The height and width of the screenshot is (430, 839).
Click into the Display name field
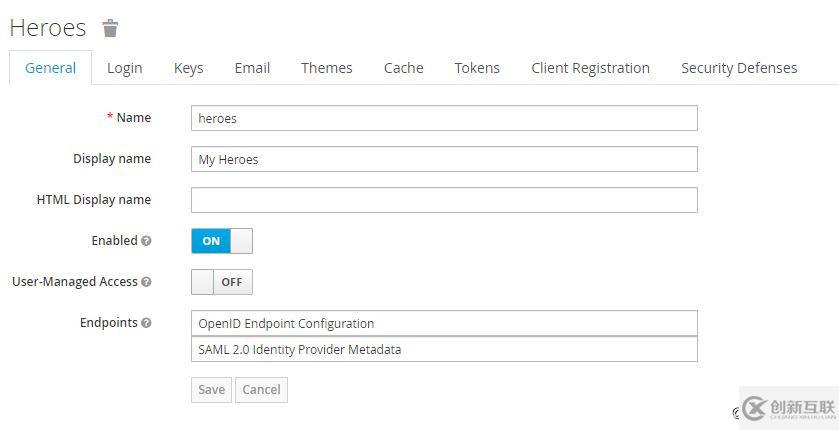pyautogui.click(x=443, y=159)
